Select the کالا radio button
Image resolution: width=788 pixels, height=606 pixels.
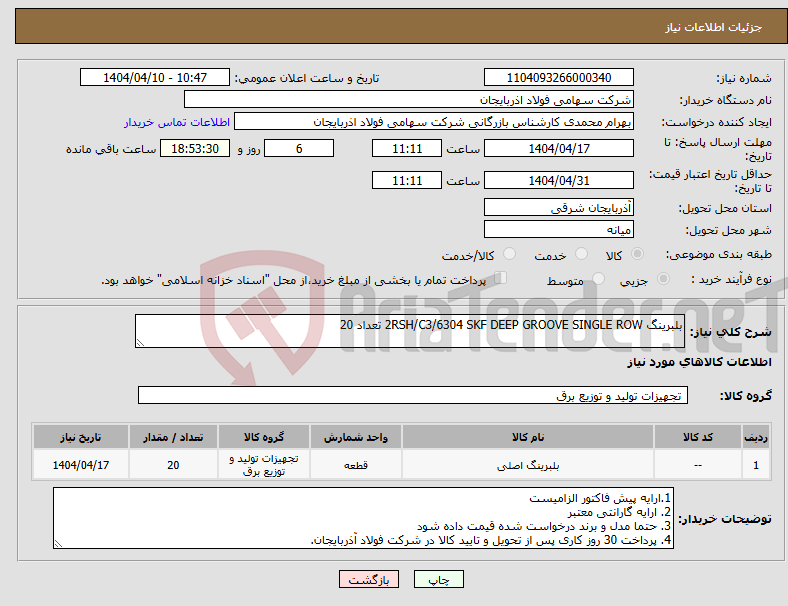coord(637,254)
